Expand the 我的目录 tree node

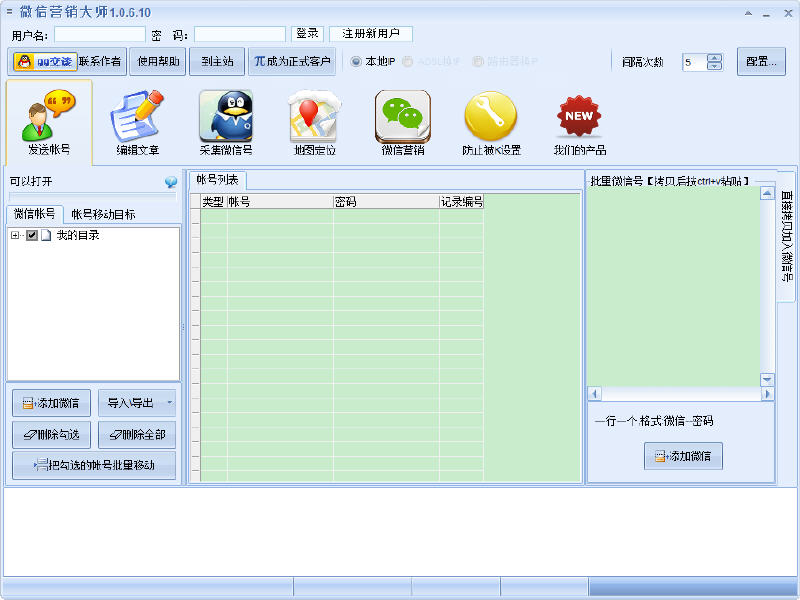[x=15, y=235]
